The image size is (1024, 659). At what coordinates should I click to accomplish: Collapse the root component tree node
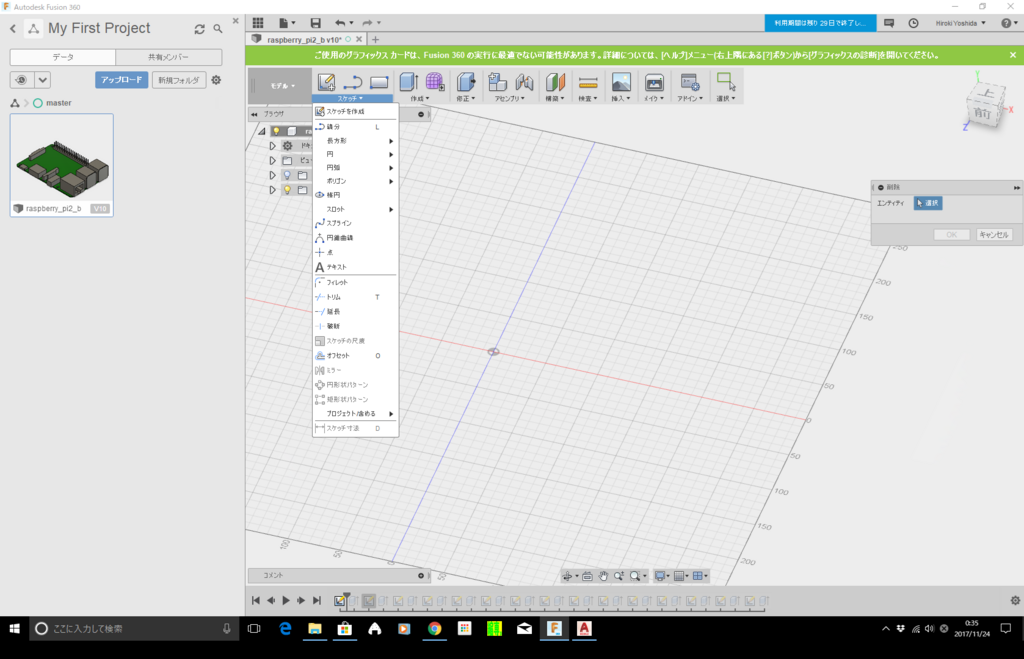tap(262, 131)
